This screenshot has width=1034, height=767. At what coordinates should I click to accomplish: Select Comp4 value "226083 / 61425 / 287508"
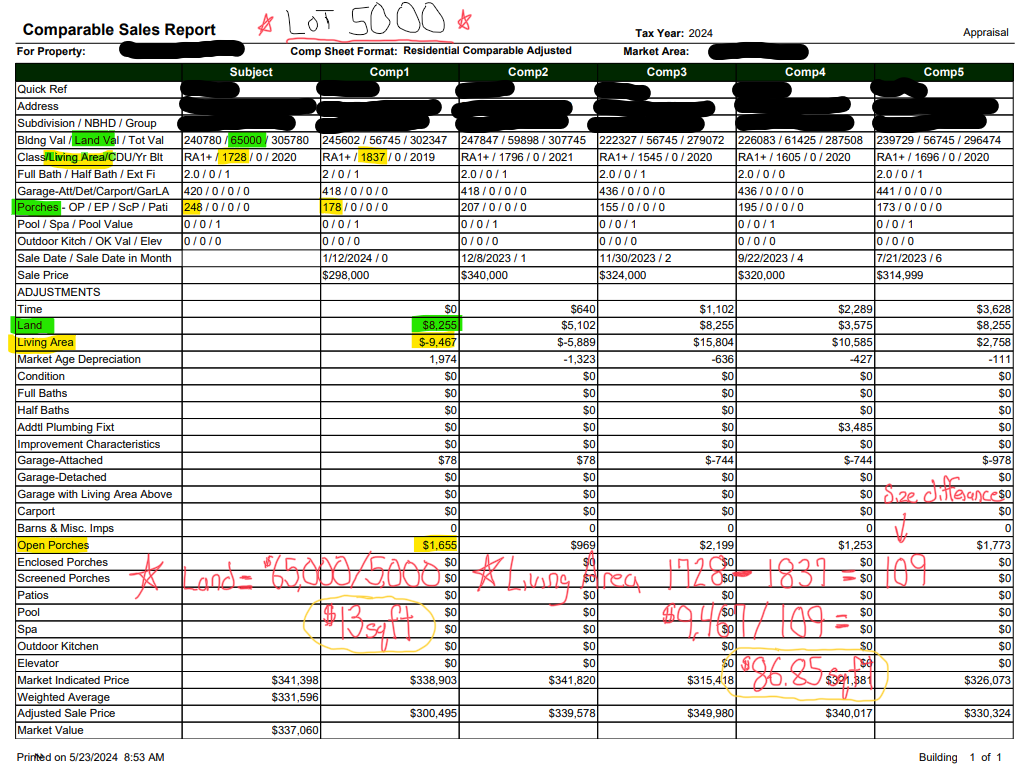801,140
